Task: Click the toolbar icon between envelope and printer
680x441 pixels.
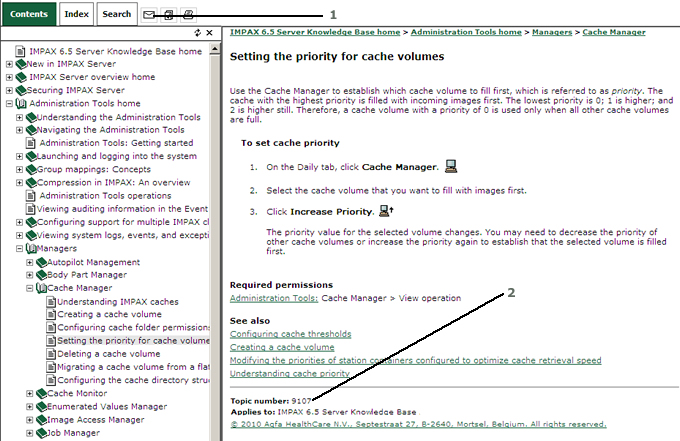Action: pyautogui.click(x=169, y=15)
